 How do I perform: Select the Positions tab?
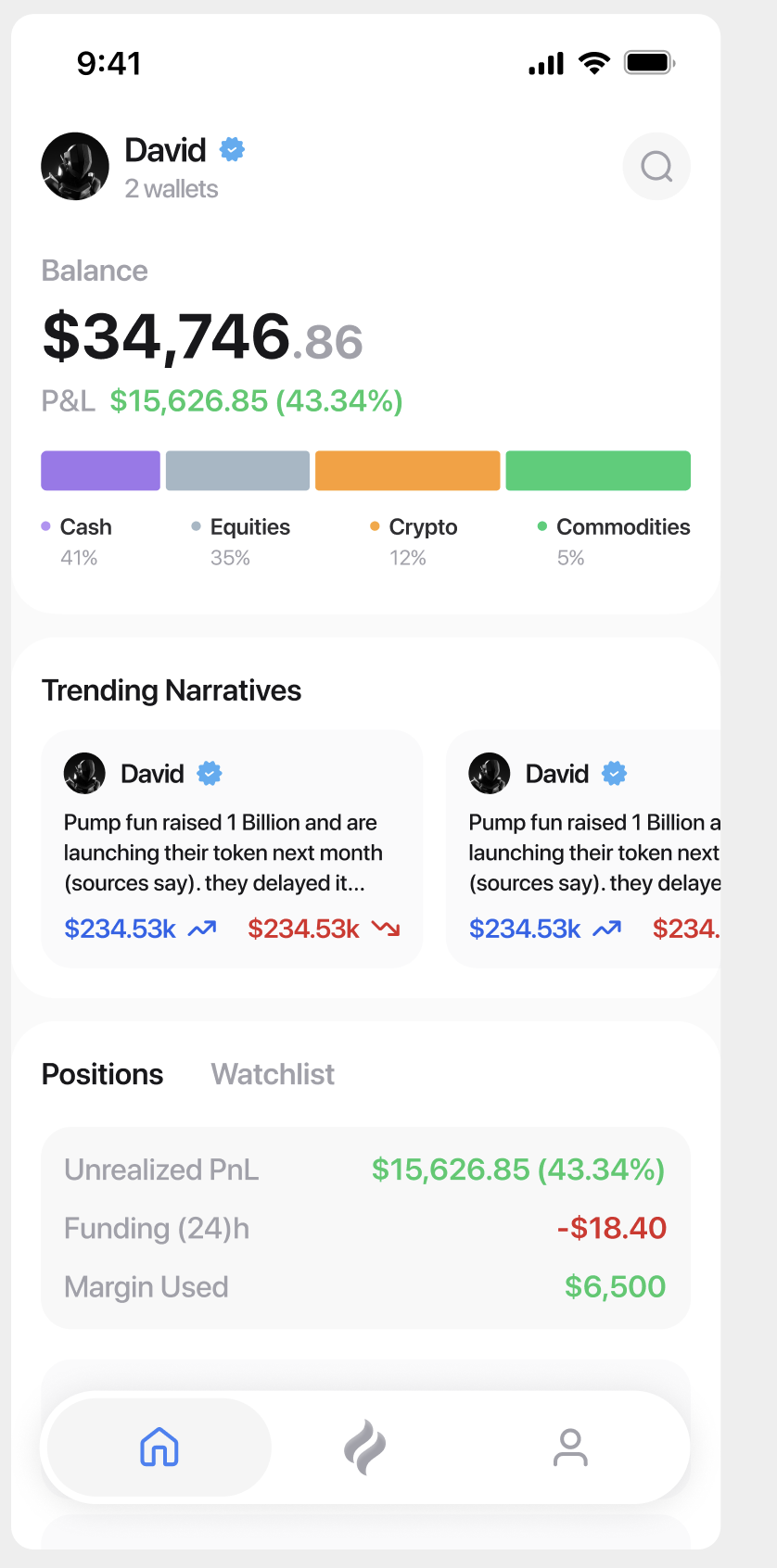(x=102, y=1074)
